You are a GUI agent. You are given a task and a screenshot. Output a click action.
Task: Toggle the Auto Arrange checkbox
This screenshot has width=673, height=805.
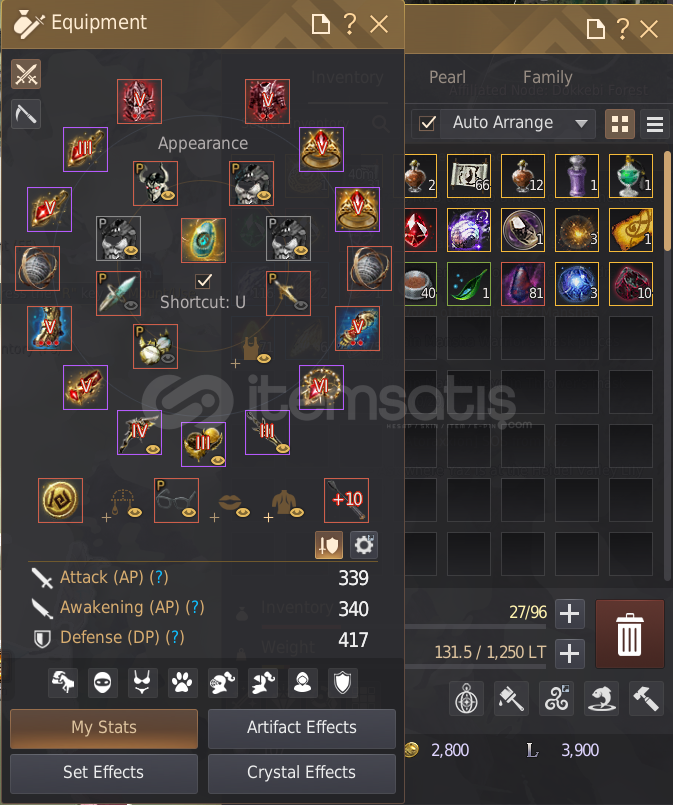(428, 123)
